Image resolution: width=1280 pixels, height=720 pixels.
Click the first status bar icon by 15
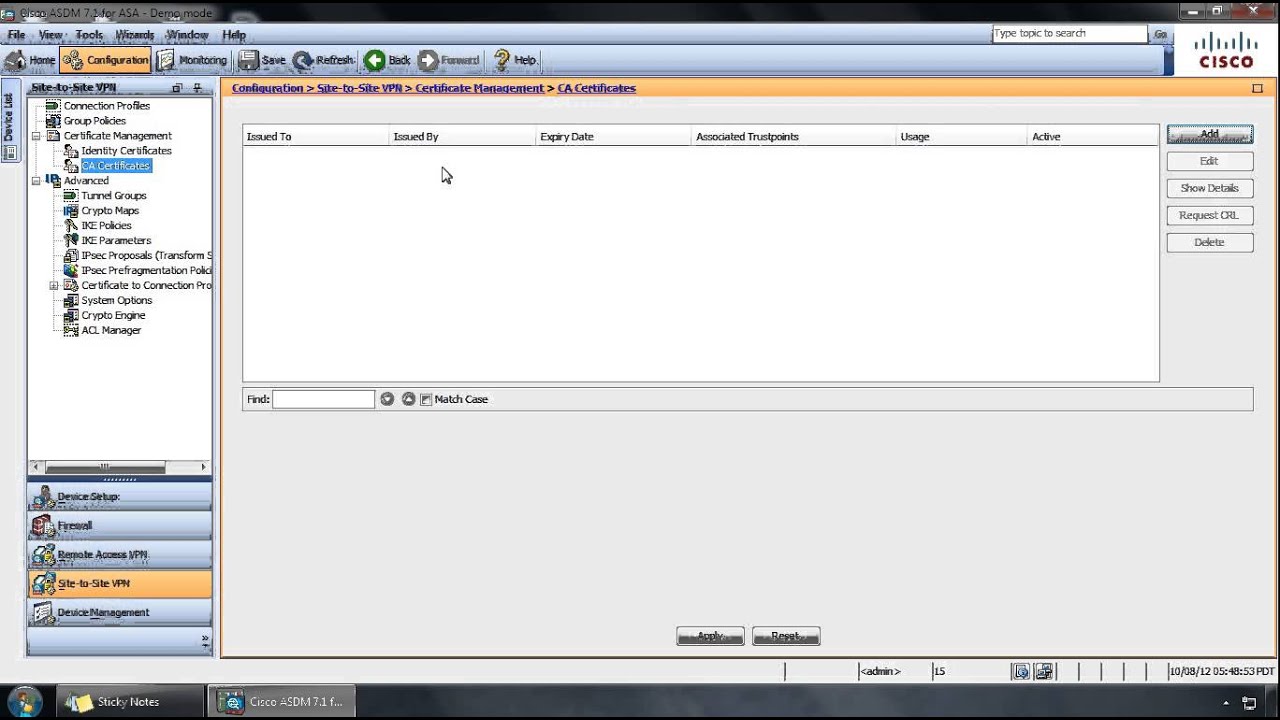1020,672
